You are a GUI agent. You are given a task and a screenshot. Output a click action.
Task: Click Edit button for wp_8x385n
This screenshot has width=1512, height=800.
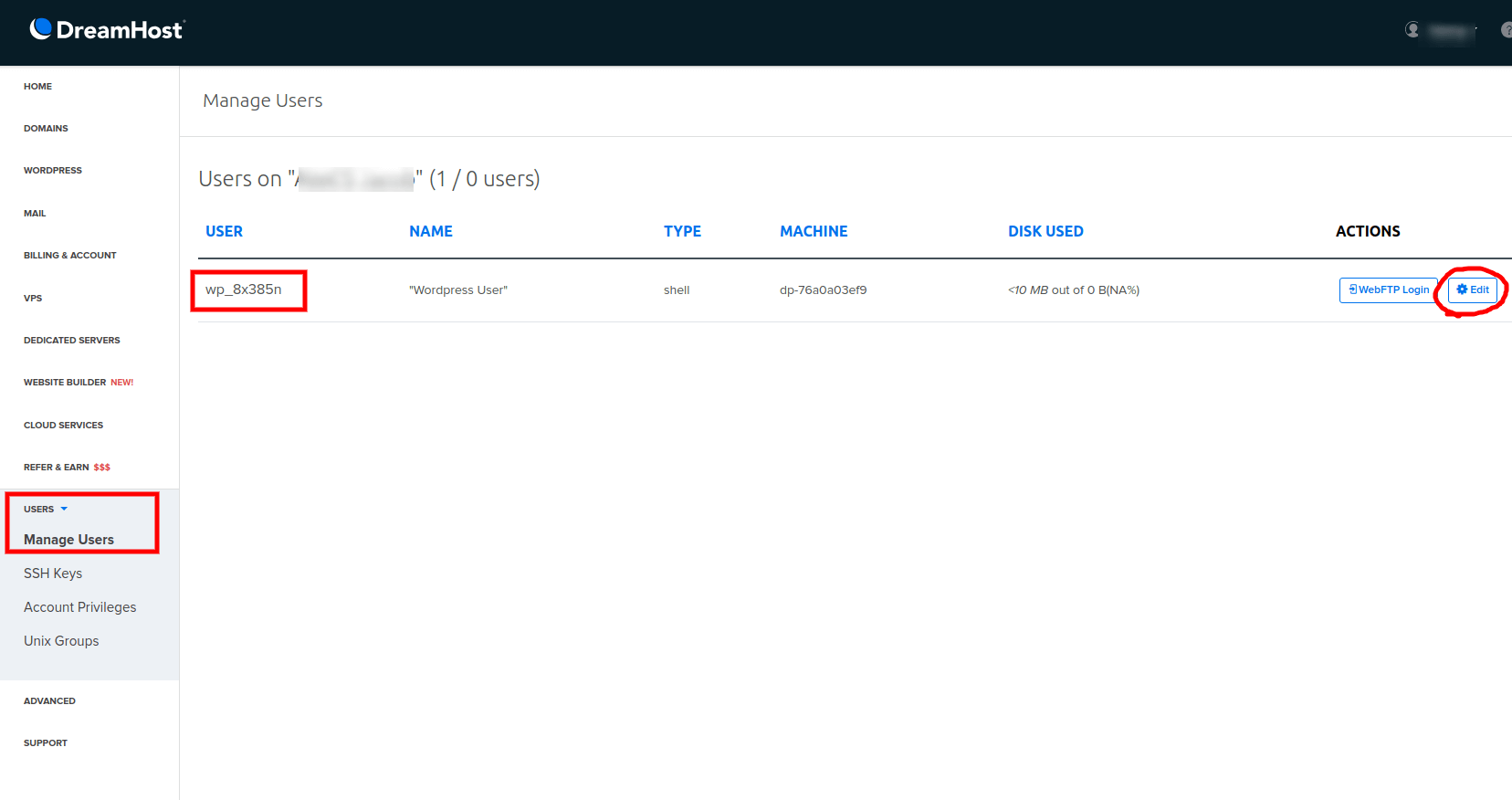pos(1473,290)
